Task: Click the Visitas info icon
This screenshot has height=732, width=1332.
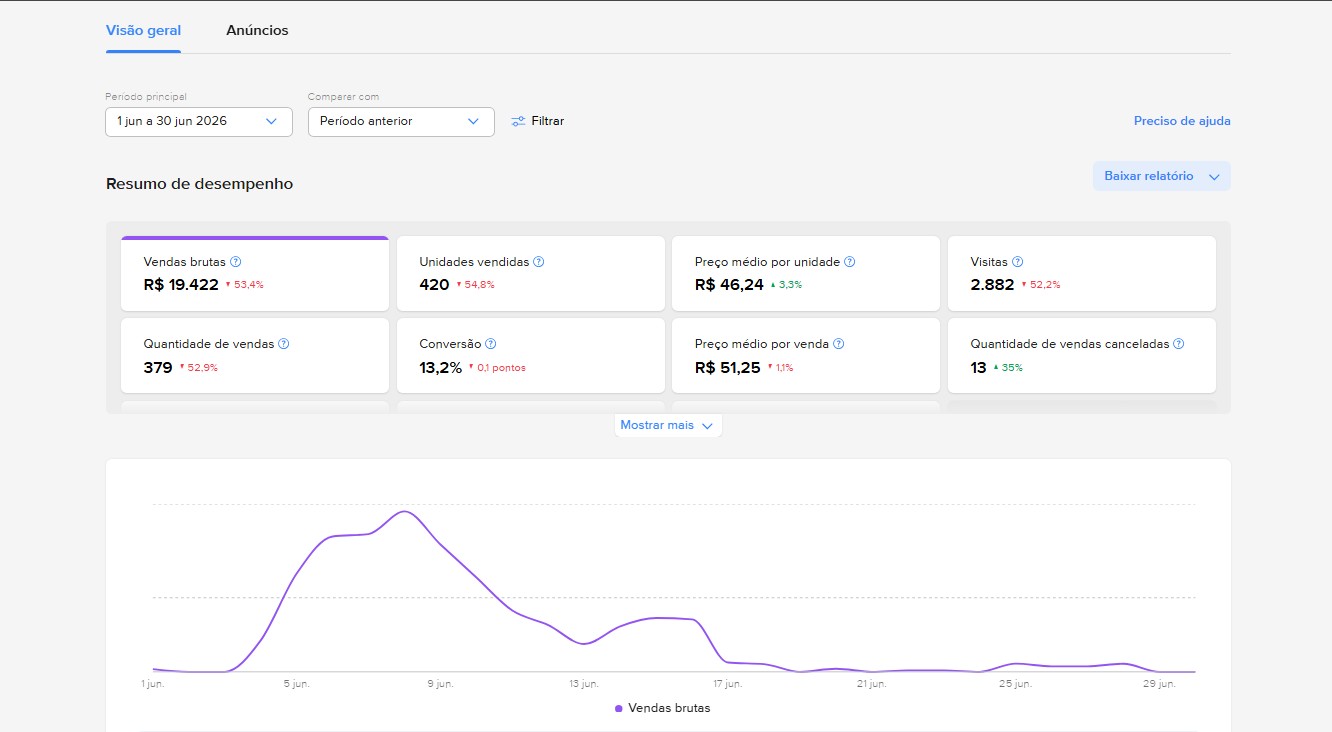Action: coord(1018,262)
